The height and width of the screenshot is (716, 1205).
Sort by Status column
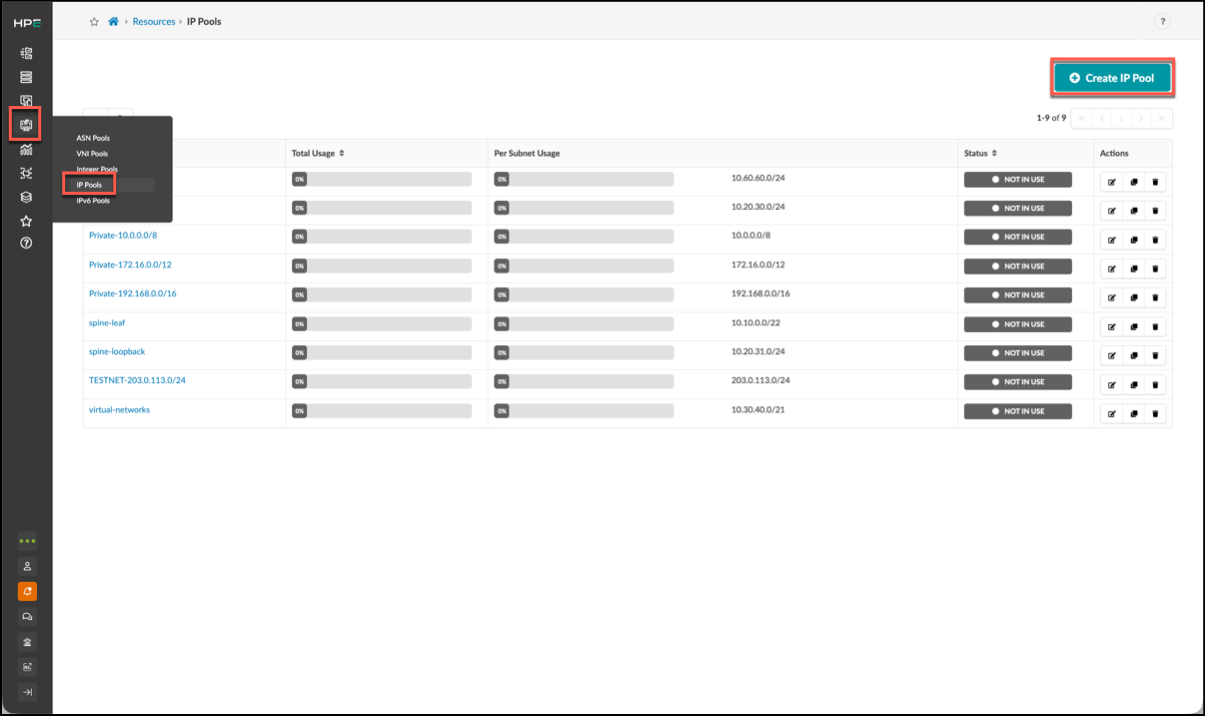(979, 153)
